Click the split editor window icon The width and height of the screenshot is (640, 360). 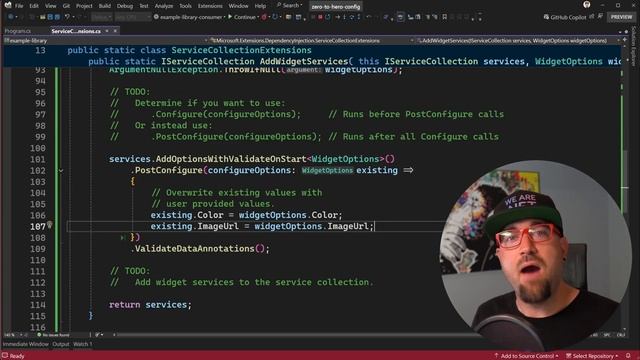click(624, 40)
